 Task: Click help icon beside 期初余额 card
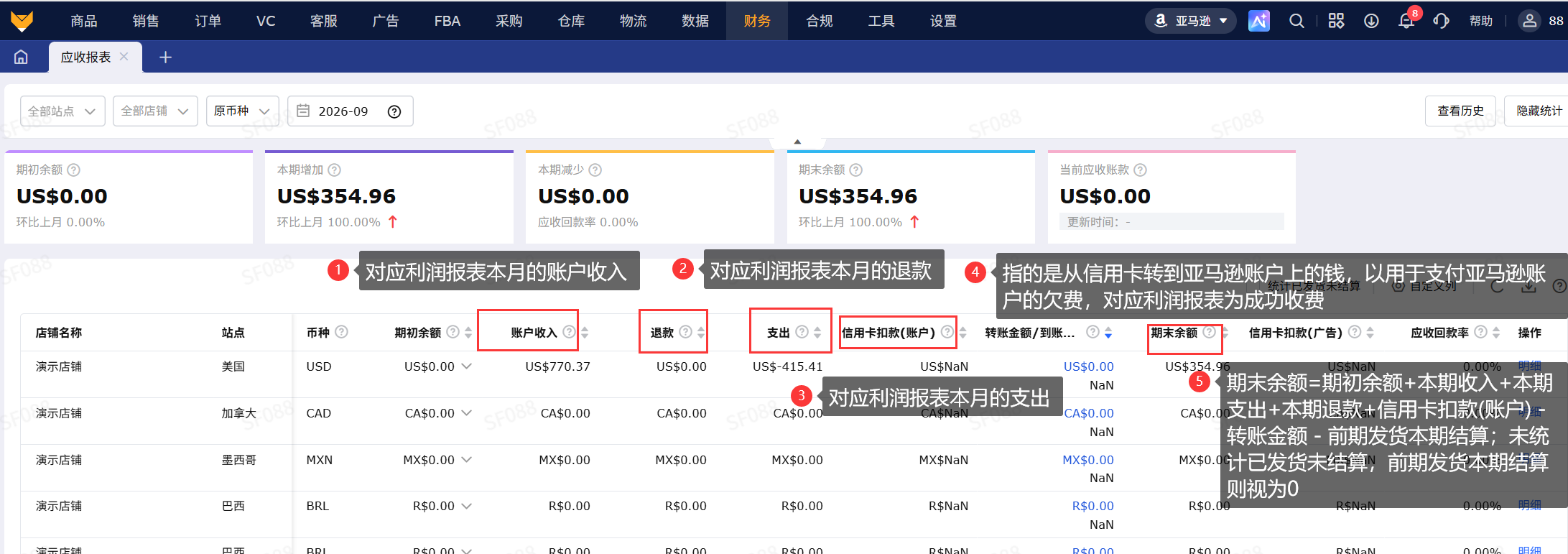coord(74,170)
